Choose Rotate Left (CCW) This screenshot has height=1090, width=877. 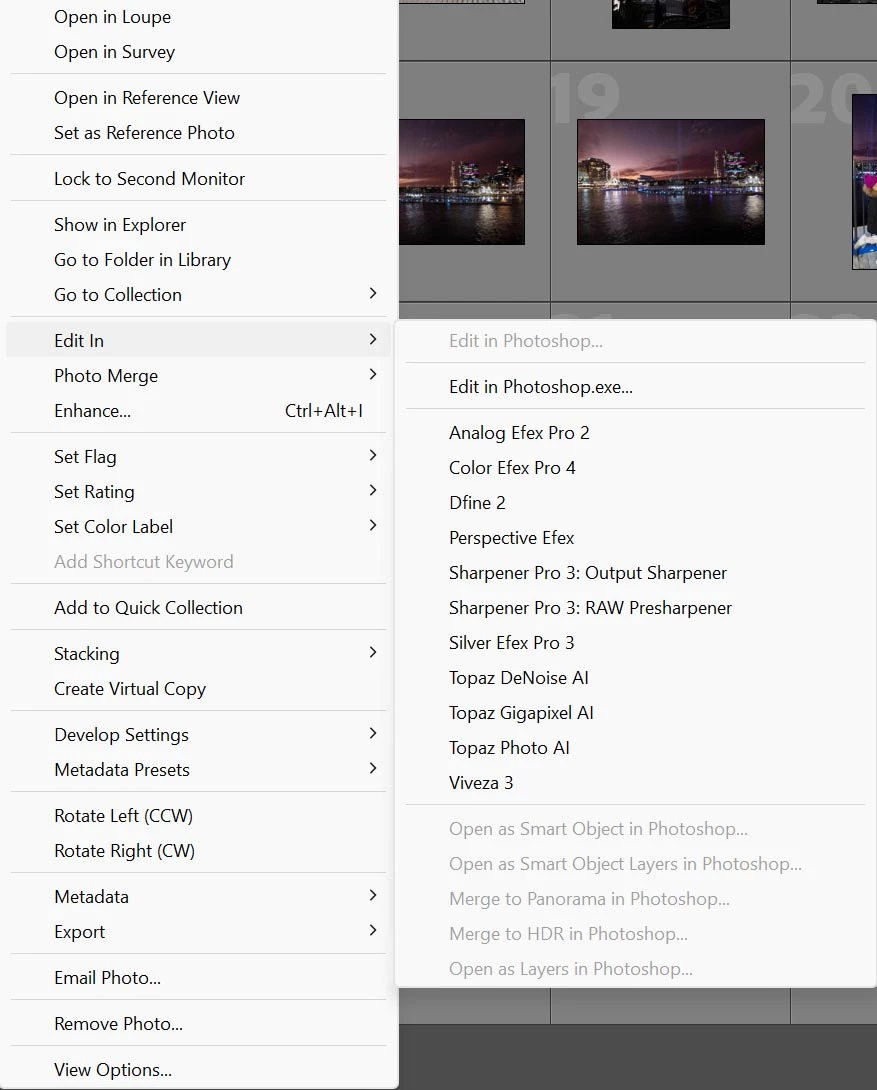[x=198, y=815]
